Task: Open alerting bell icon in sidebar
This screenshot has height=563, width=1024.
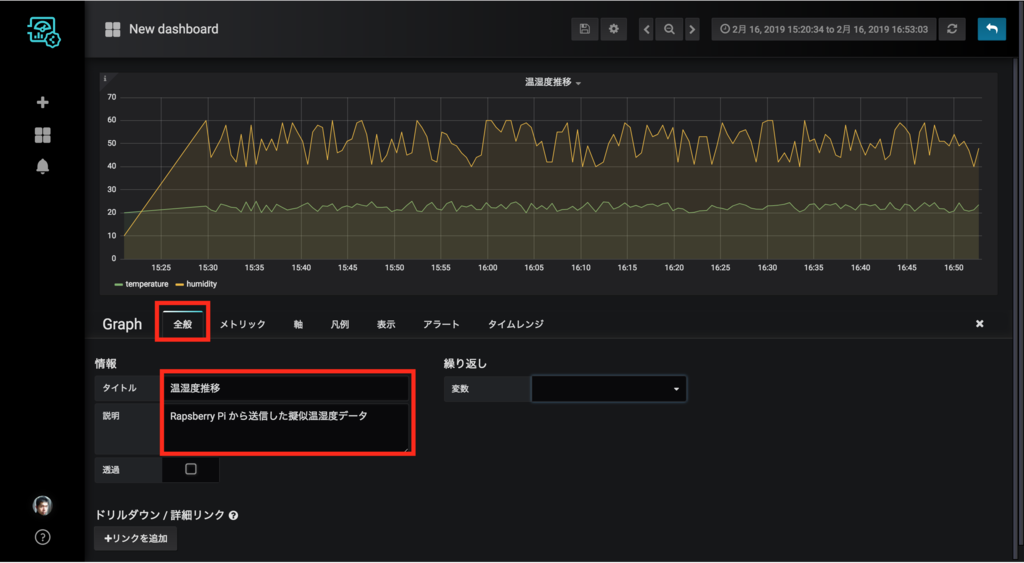Action: click(42, 167)
